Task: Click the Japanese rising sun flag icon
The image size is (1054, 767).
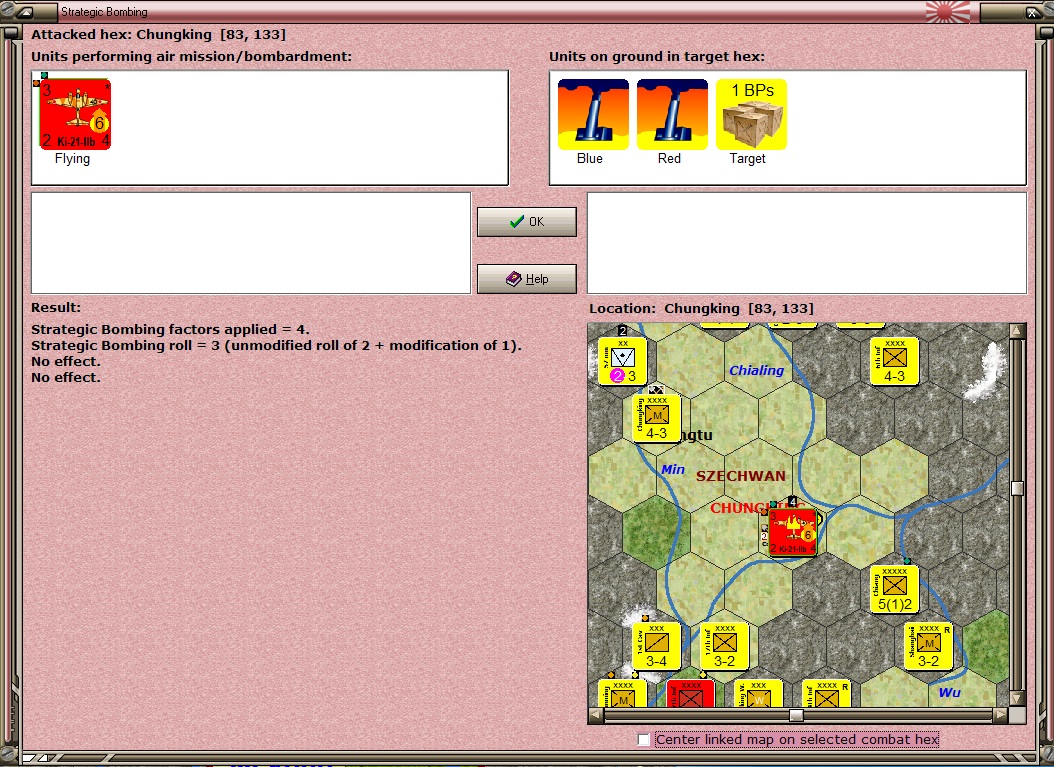Action: (x=948, y=11)
